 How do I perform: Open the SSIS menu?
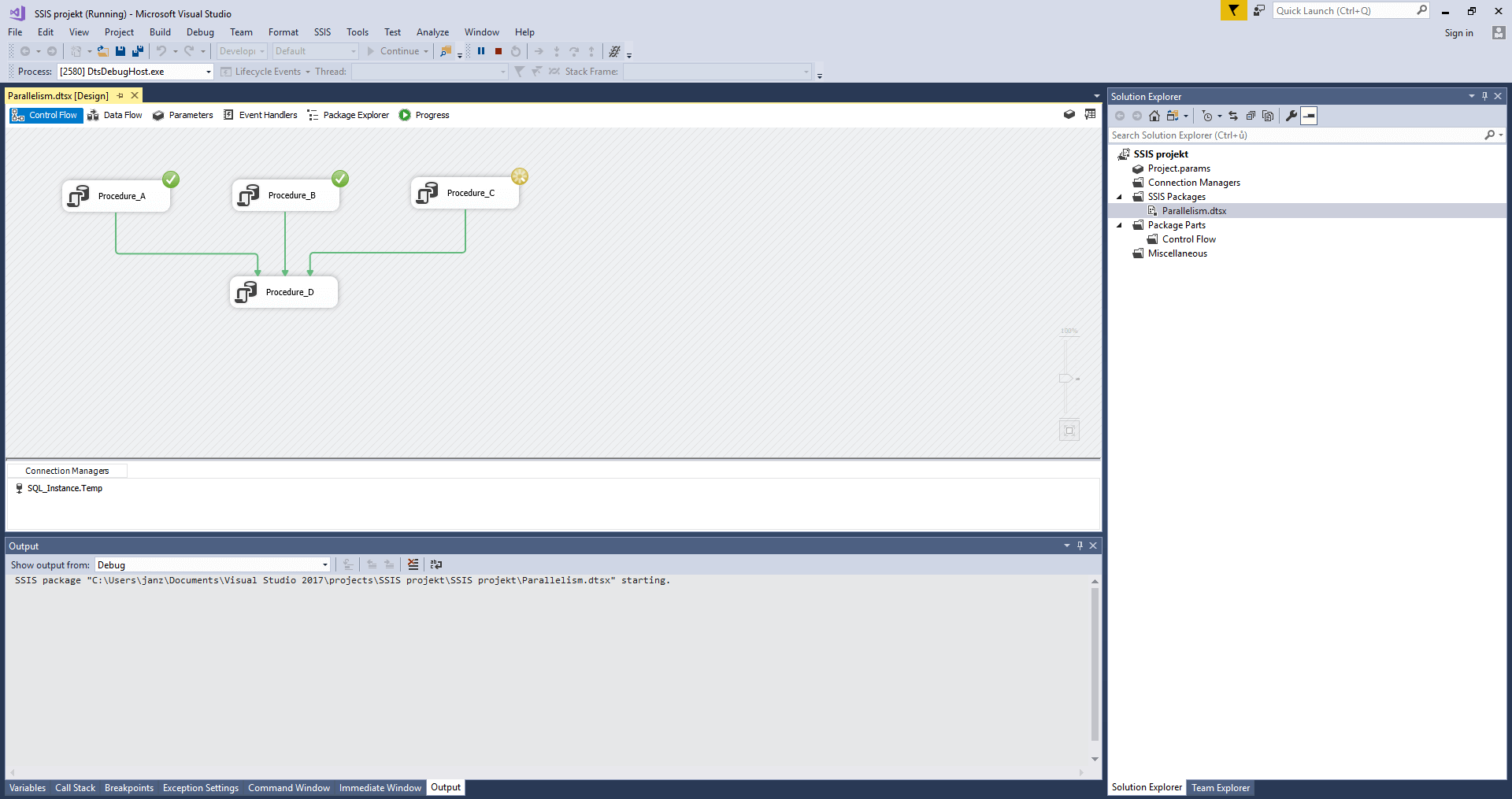(322, 32)
